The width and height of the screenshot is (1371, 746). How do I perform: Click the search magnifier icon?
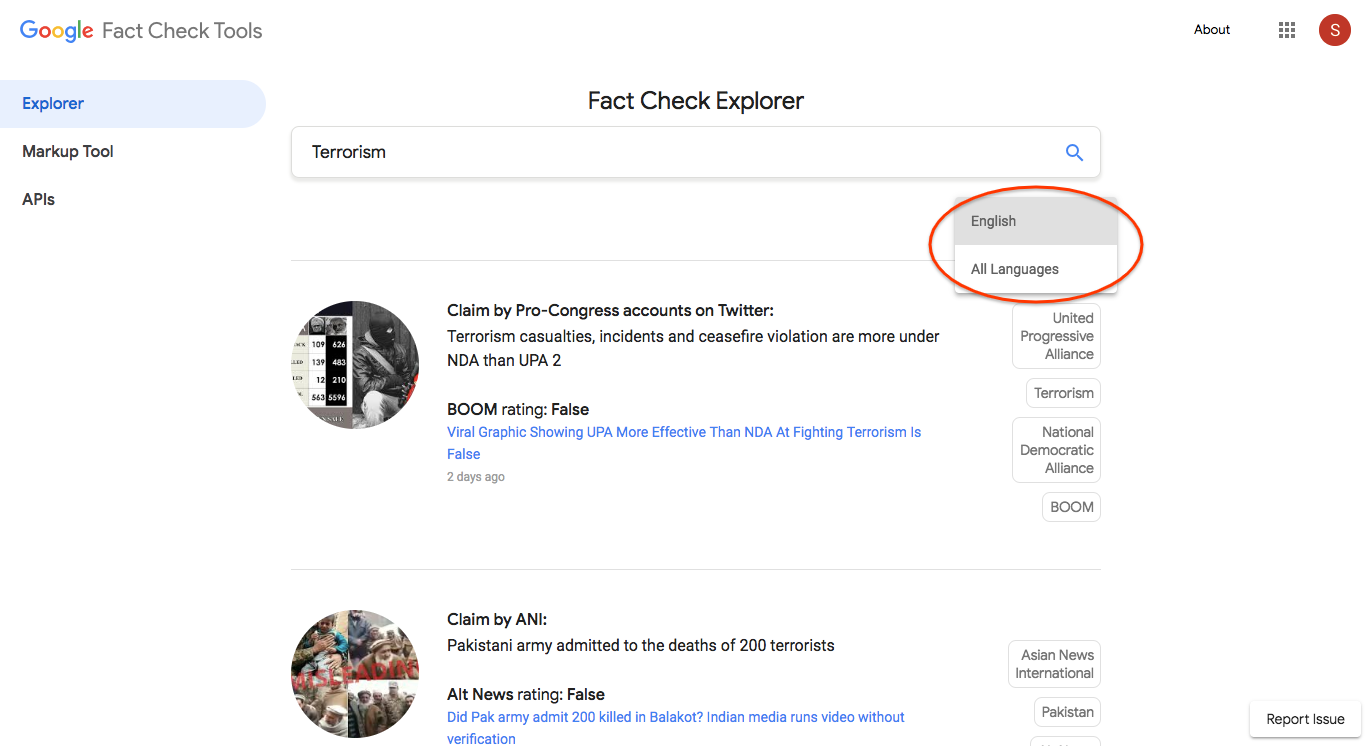coord(1074,152)
